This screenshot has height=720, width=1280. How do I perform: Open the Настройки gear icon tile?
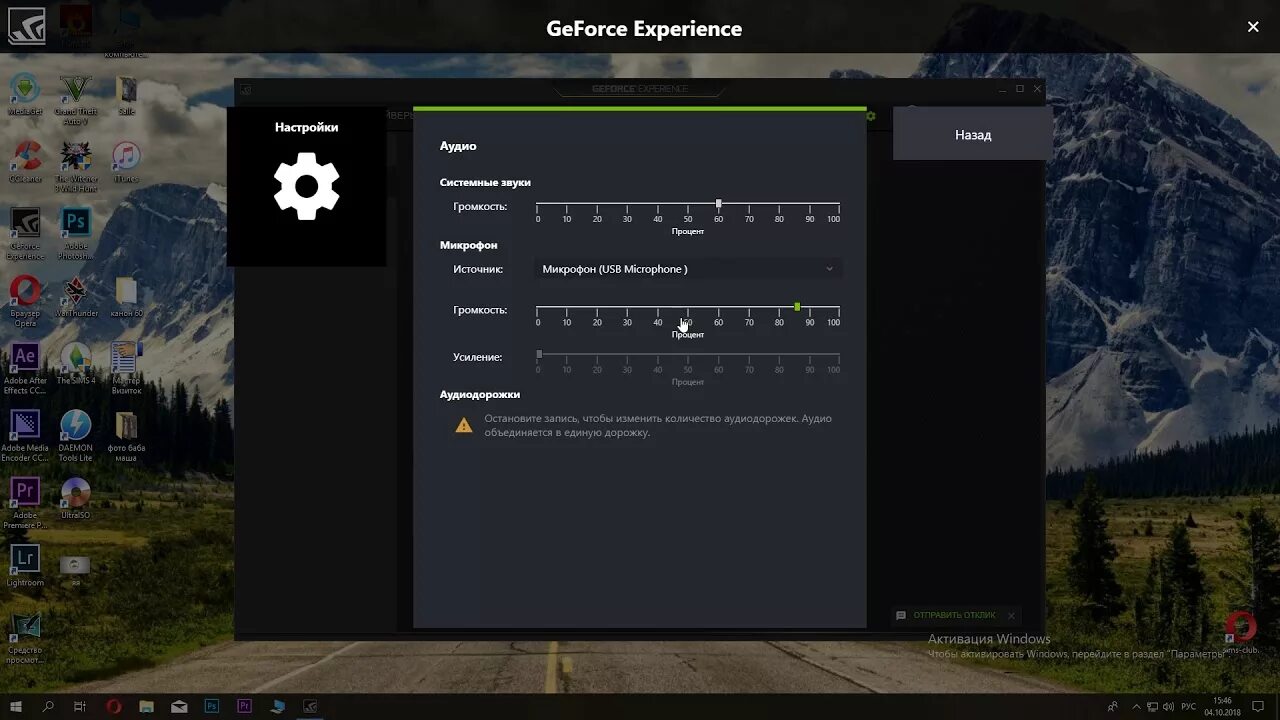(306, 187)
